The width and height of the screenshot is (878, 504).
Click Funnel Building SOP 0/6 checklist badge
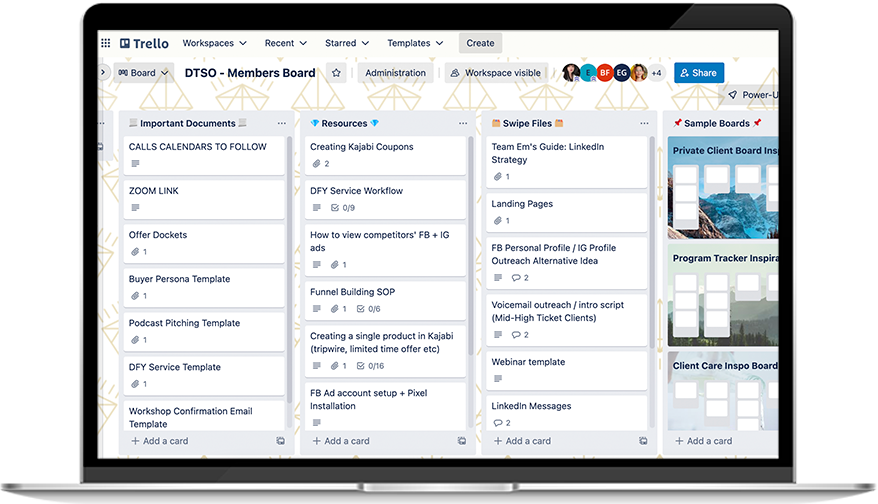pyautogui.click(x=368, y=309)
